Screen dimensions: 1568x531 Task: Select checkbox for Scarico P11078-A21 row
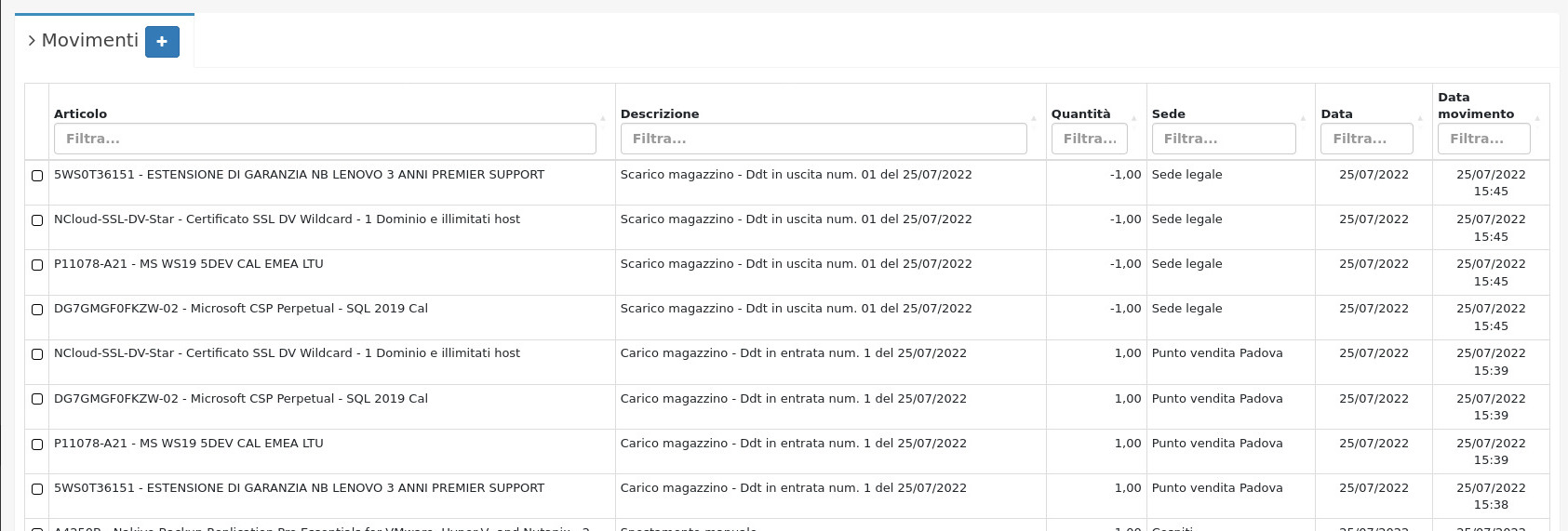[37, 265]
